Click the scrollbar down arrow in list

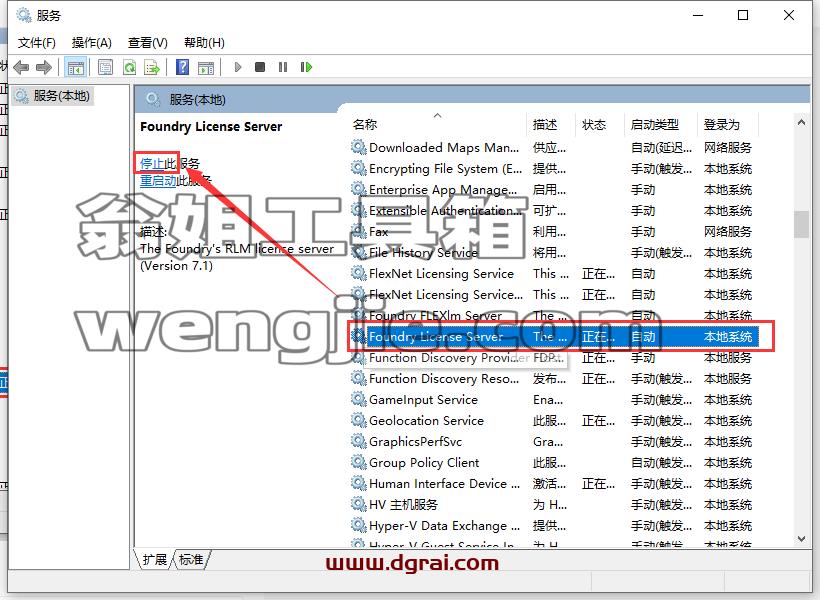point(802,539)
